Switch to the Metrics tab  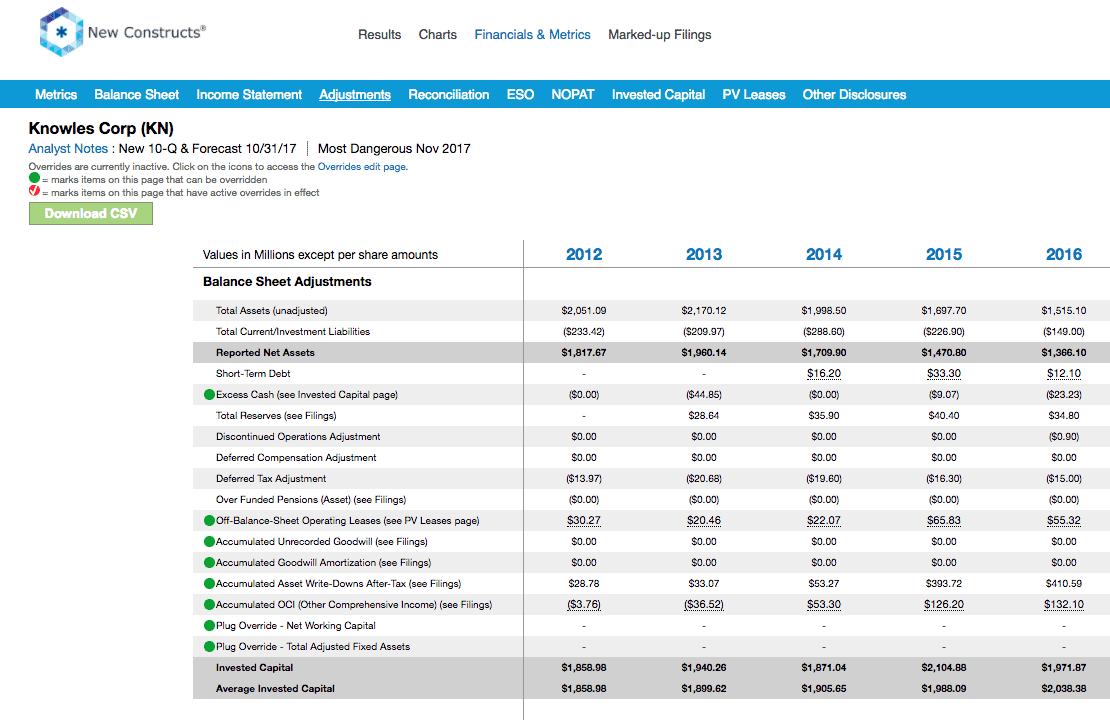tap(56, 95)
